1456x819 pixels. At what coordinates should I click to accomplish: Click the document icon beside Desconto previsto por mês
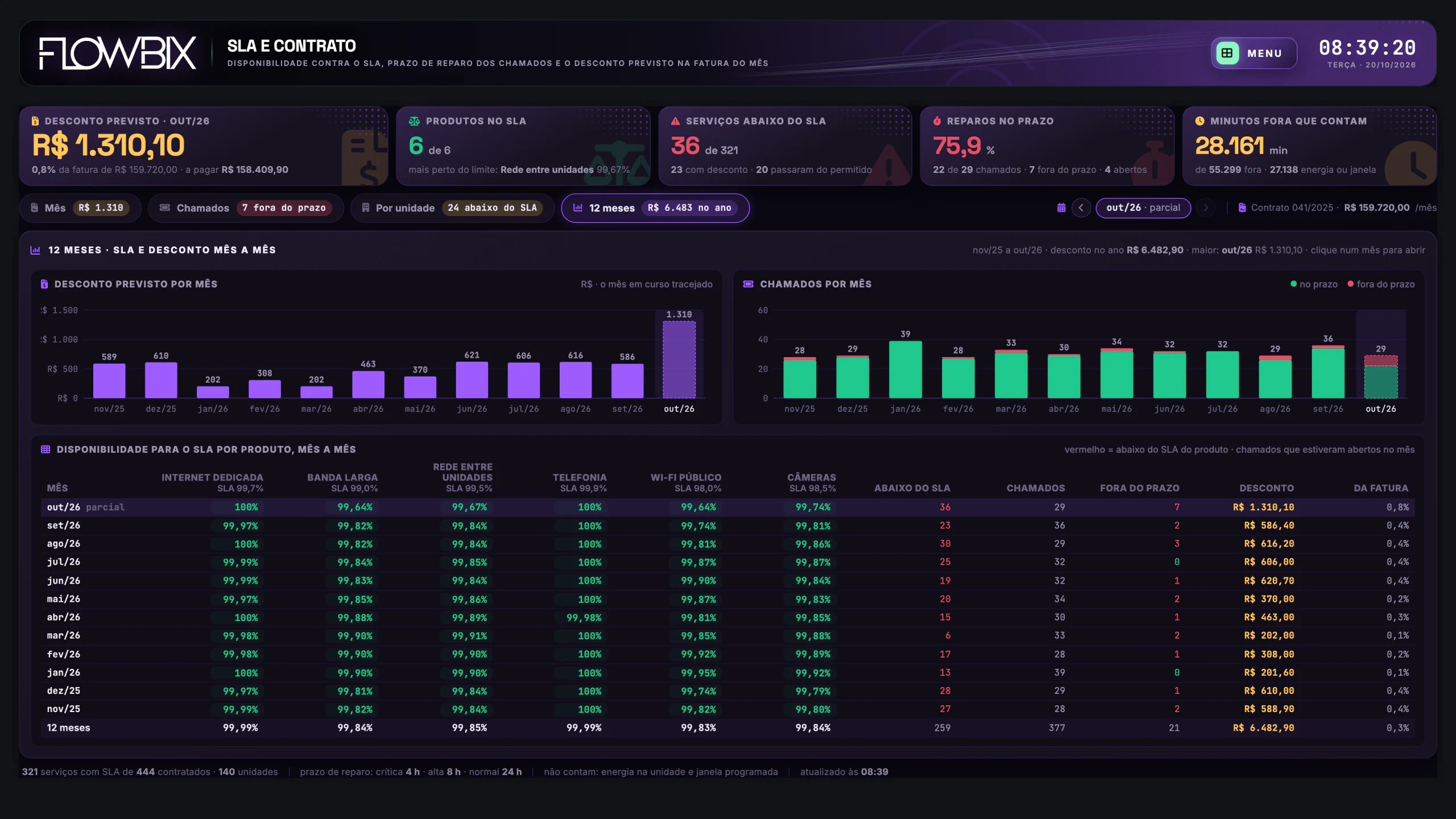(x=44, y=284)
